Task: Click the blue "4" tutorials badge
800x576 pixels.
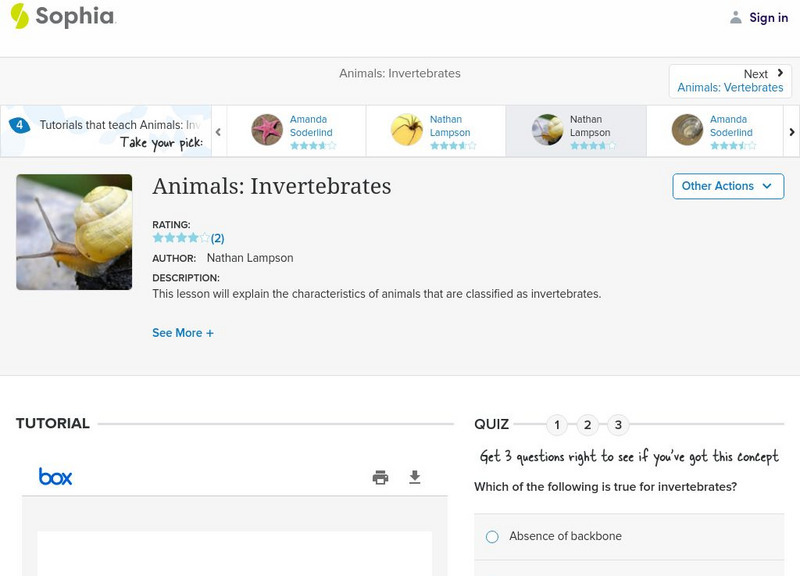Action: (20, 124)
